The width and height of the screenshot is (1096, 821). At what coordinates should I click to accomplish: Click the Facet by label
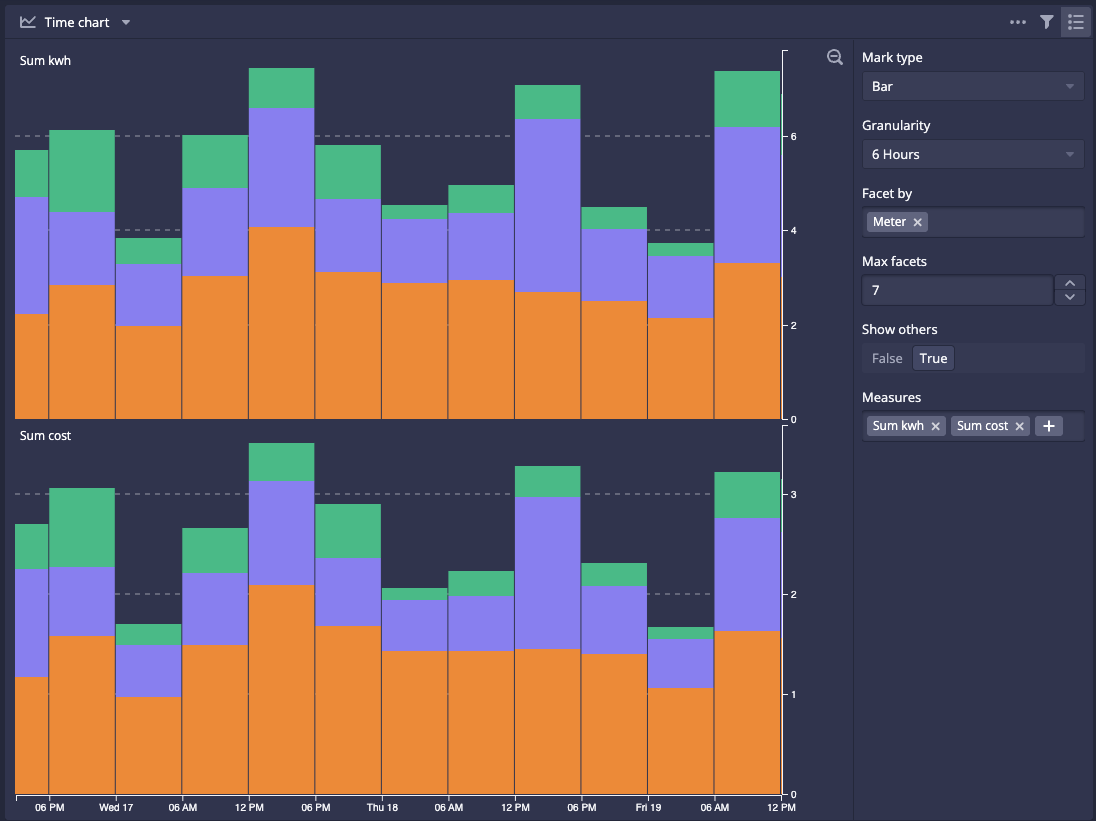(x=887, y=194)
